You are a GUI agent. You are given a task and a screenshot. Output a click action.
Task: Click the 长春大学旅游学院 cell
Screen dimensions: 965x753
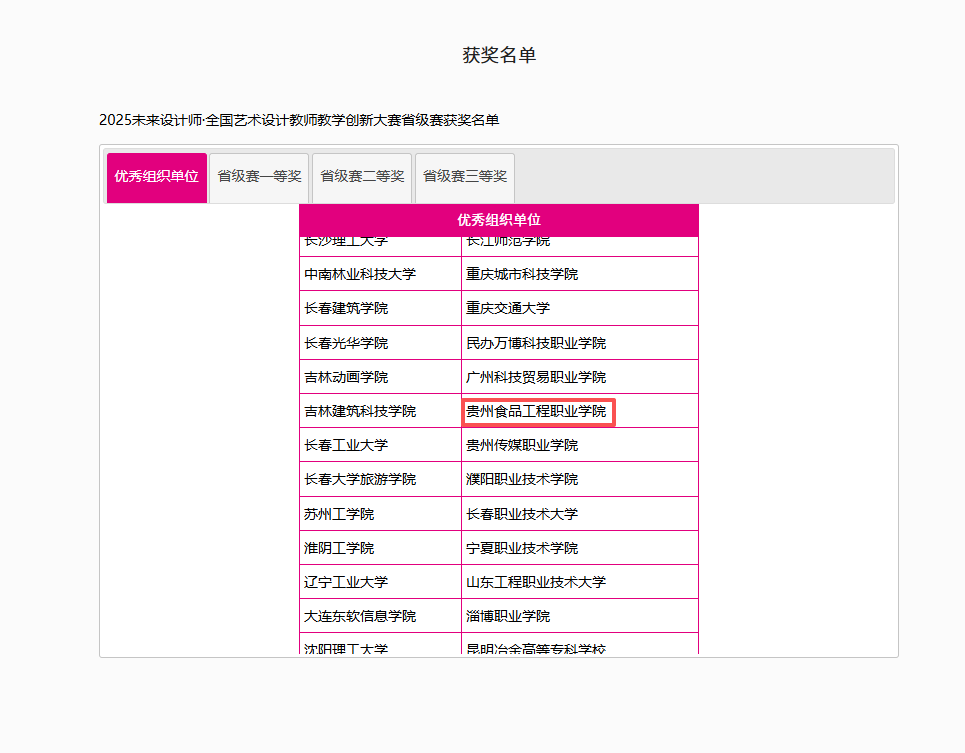tap(360, 479)
